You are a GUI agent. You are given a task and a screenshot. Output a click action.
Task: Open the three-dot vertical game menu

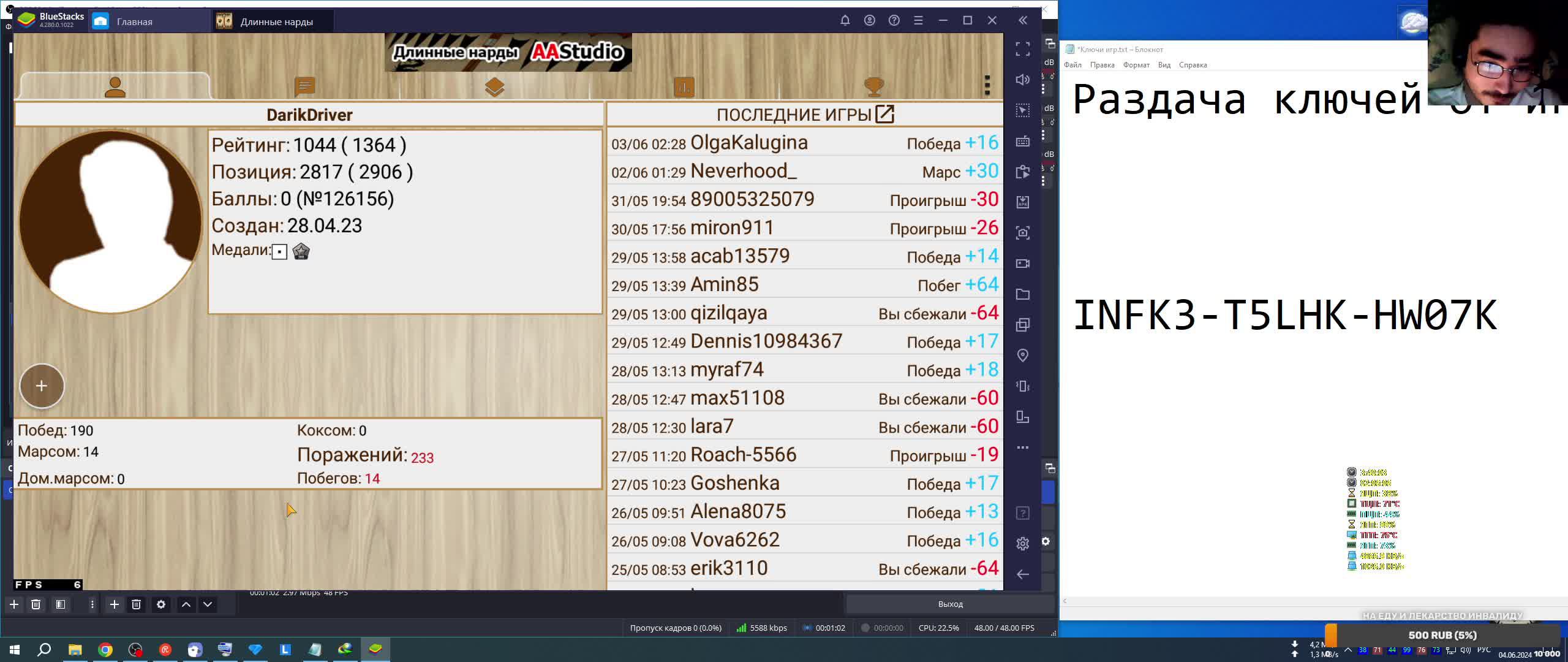click(987, 86)
